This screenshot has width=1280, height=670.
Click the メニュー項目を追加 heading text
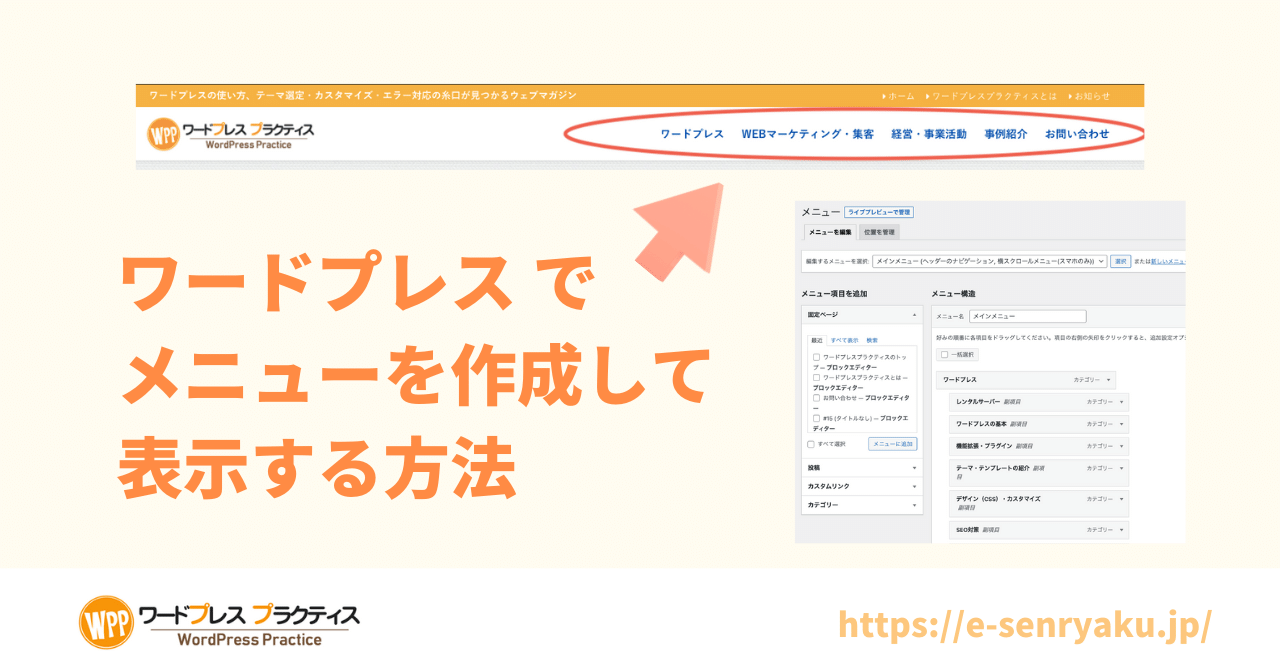834,294
